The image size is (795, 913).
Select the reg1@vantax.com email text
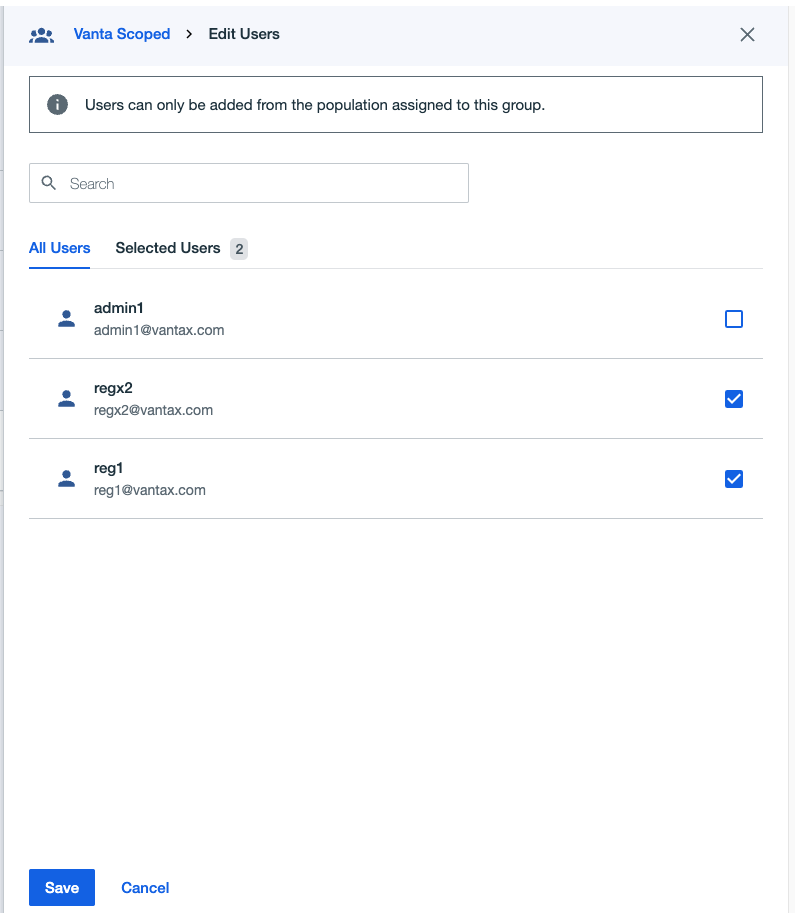[x=150, y=490]
